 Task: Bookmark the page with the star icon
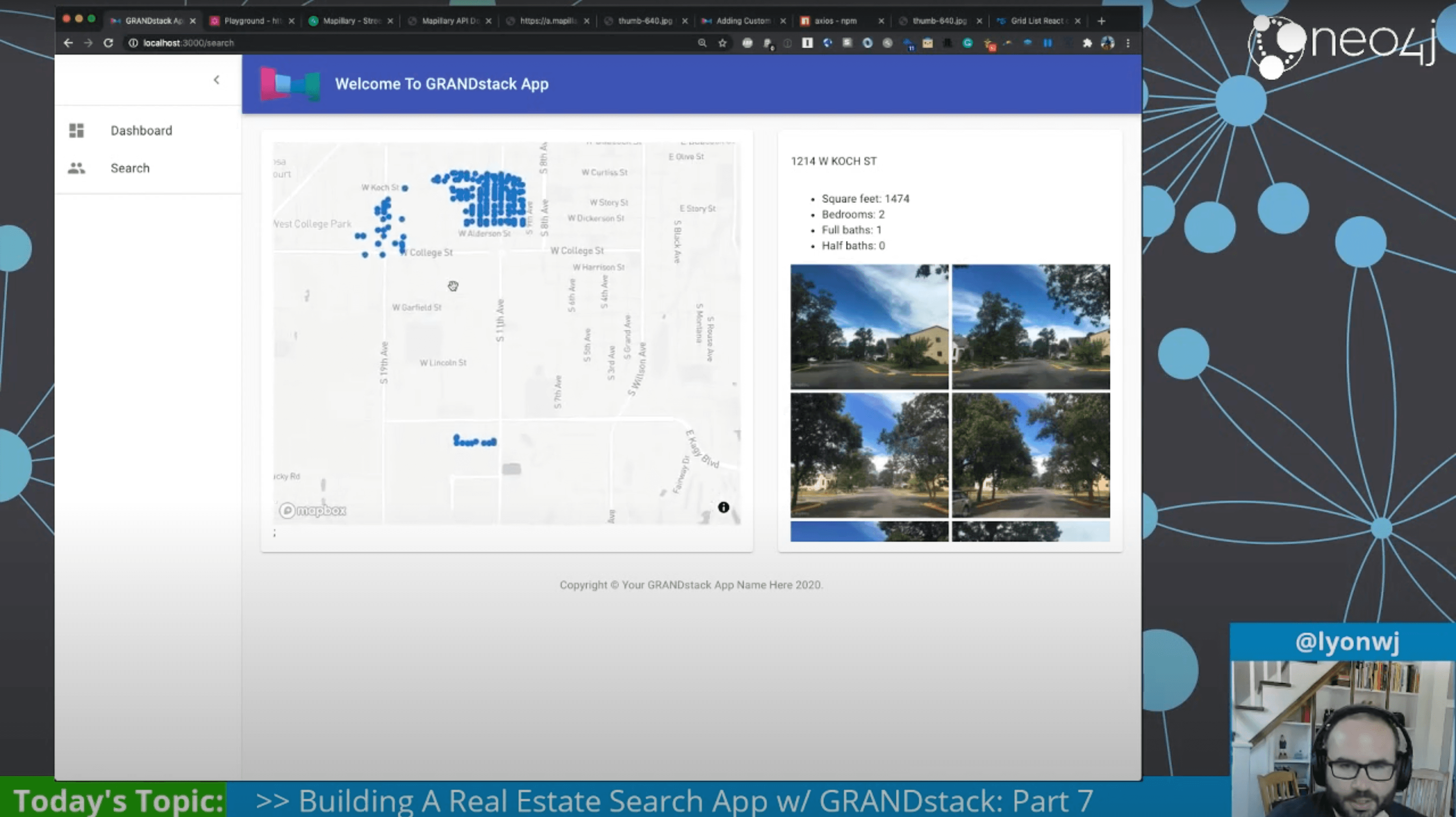722,43
